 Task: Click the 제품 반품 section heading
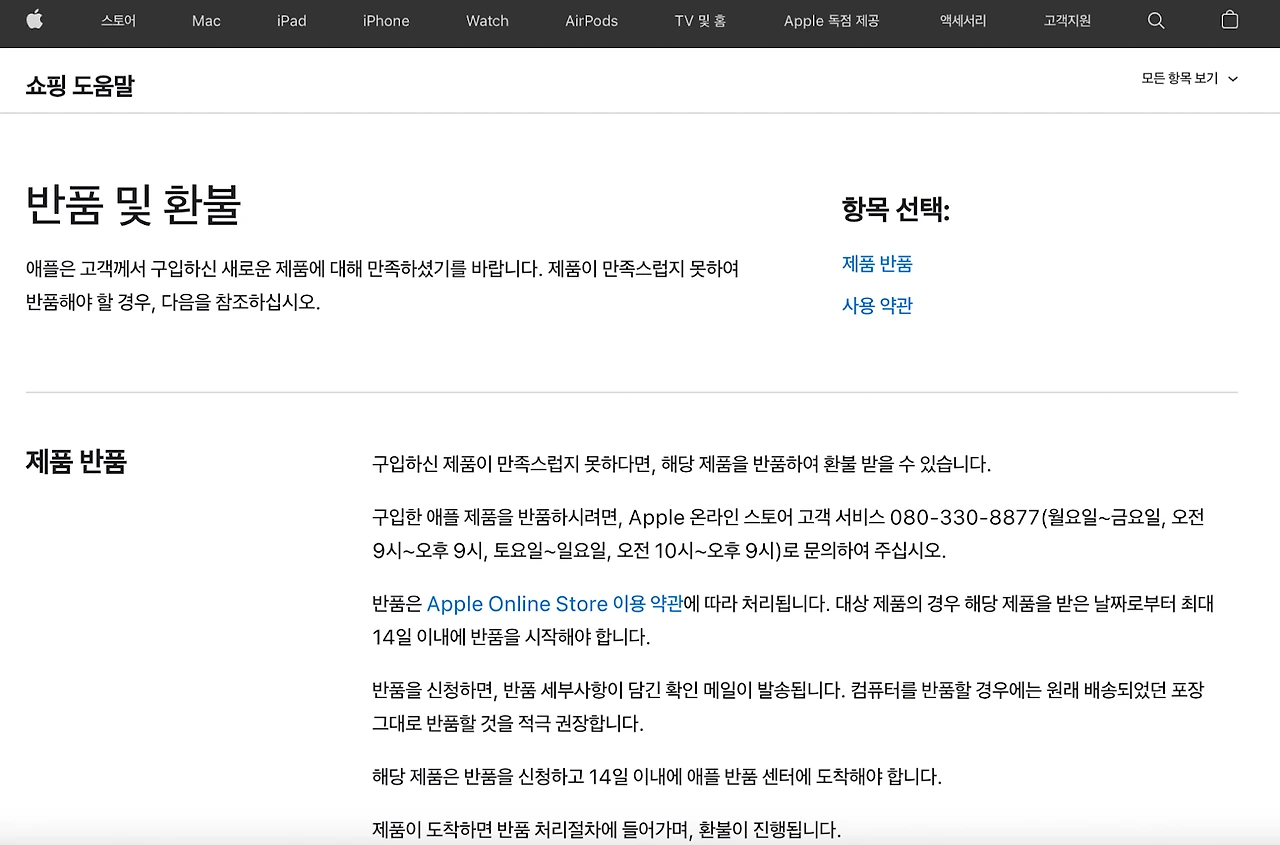pos(76,462)
